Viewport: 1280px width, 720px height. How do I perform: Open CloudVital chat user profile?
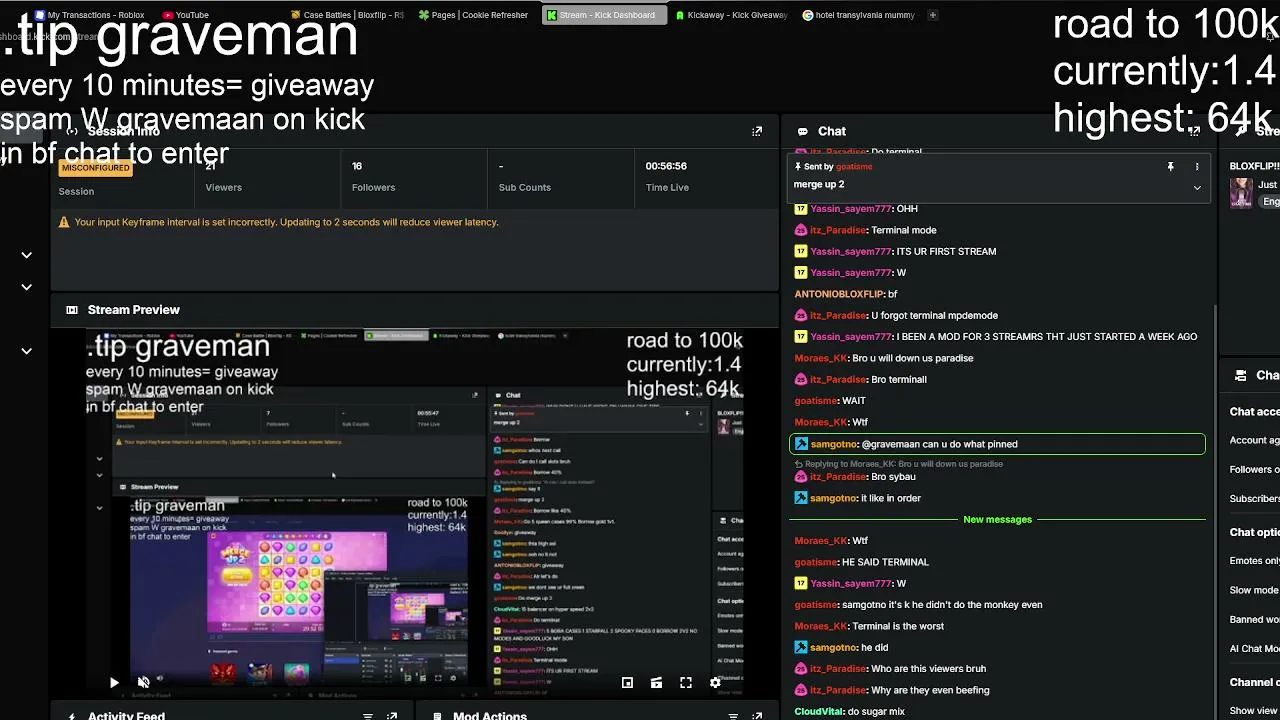(x=819, y=712)
